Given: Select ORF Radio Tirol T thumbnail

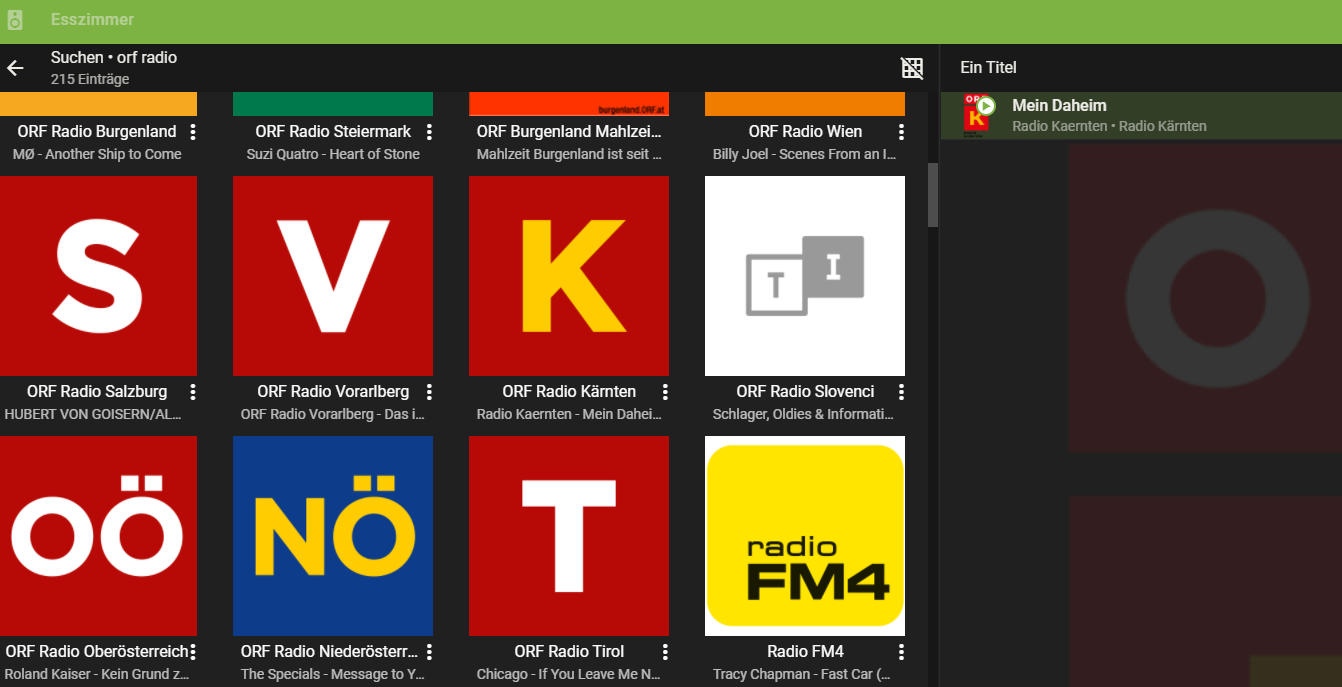Looking at the screenshot, I should 569,536.
